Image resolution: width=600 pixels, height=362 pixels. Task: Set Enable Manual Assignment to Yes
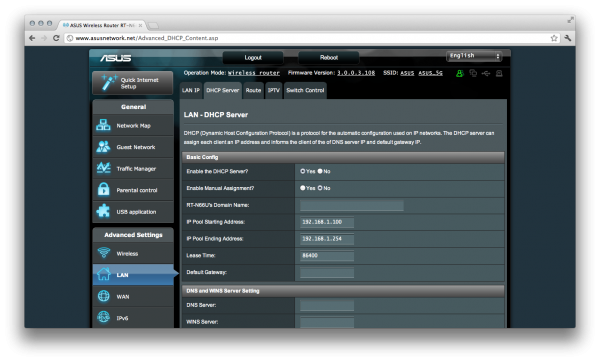(303, 188)
